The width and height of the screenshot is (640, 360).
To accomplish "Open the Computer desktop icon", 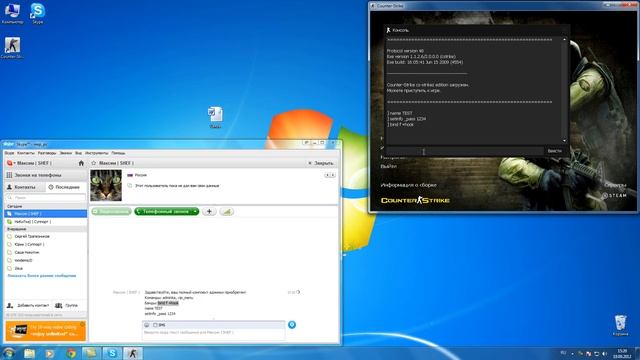I will [x=12, y=12].
